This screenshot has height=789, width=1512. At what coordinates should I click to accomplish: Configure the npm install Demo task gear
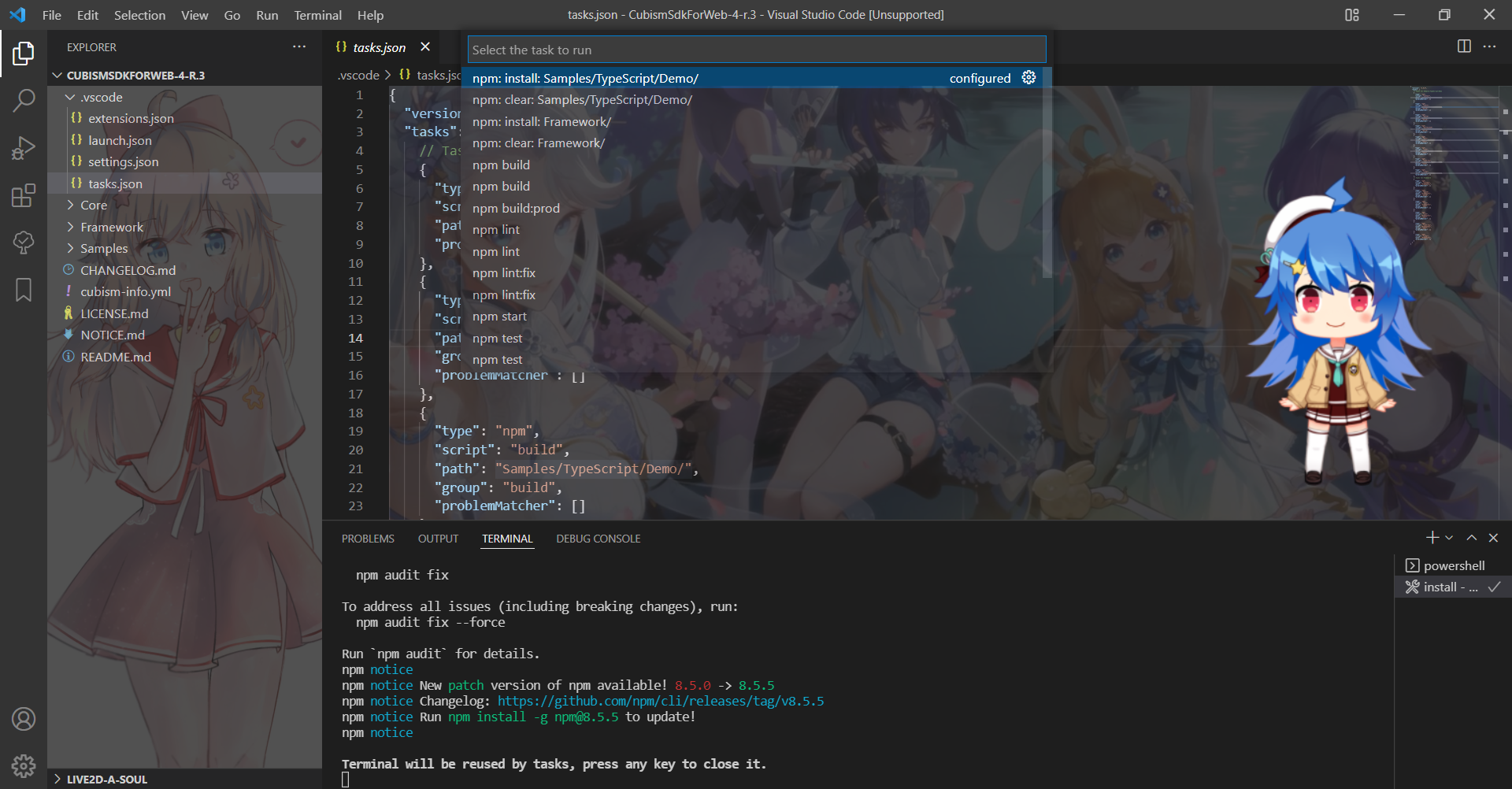(x=1028, y=77)
